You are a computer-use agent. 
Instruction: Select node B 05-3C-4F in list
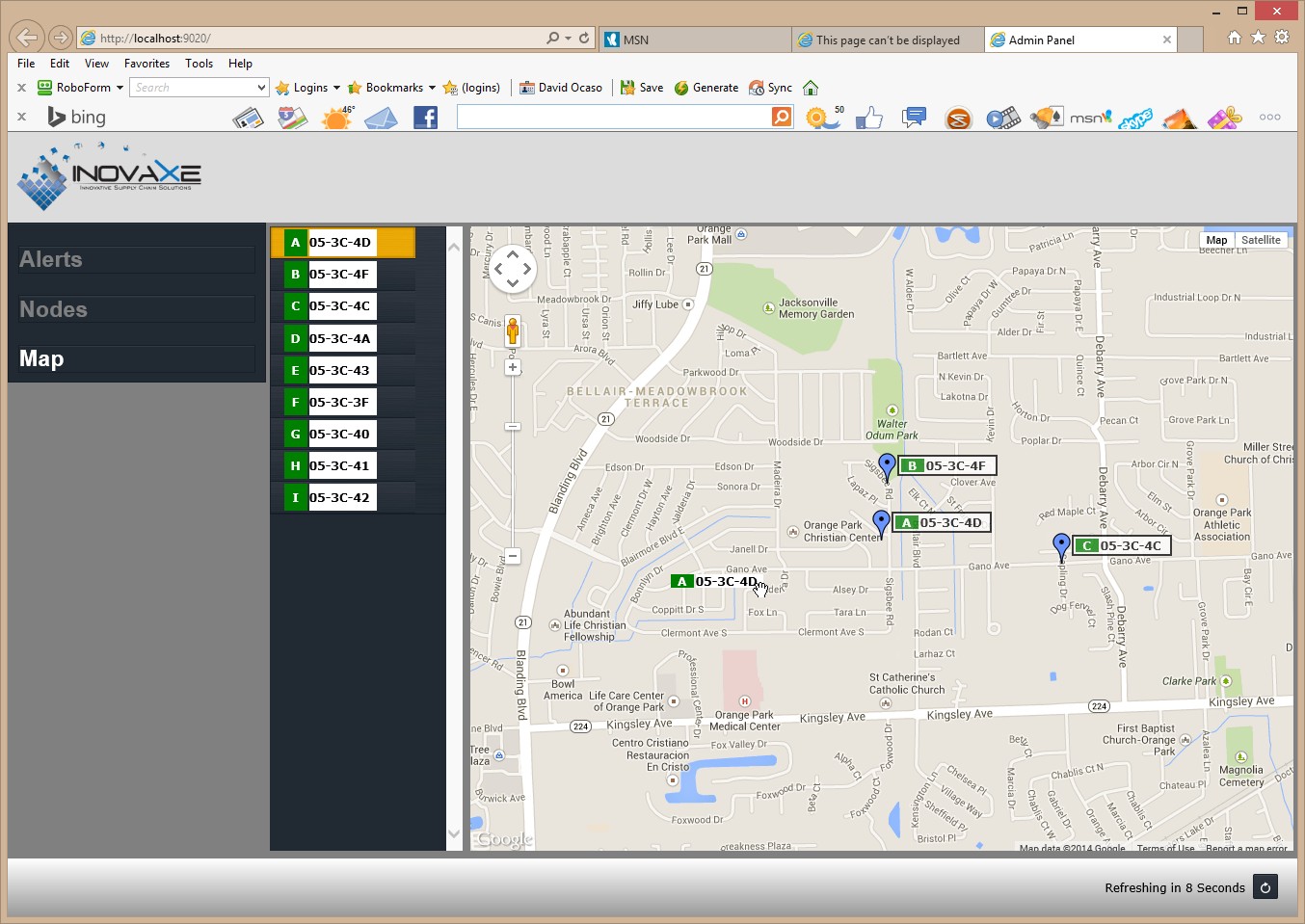343,274
